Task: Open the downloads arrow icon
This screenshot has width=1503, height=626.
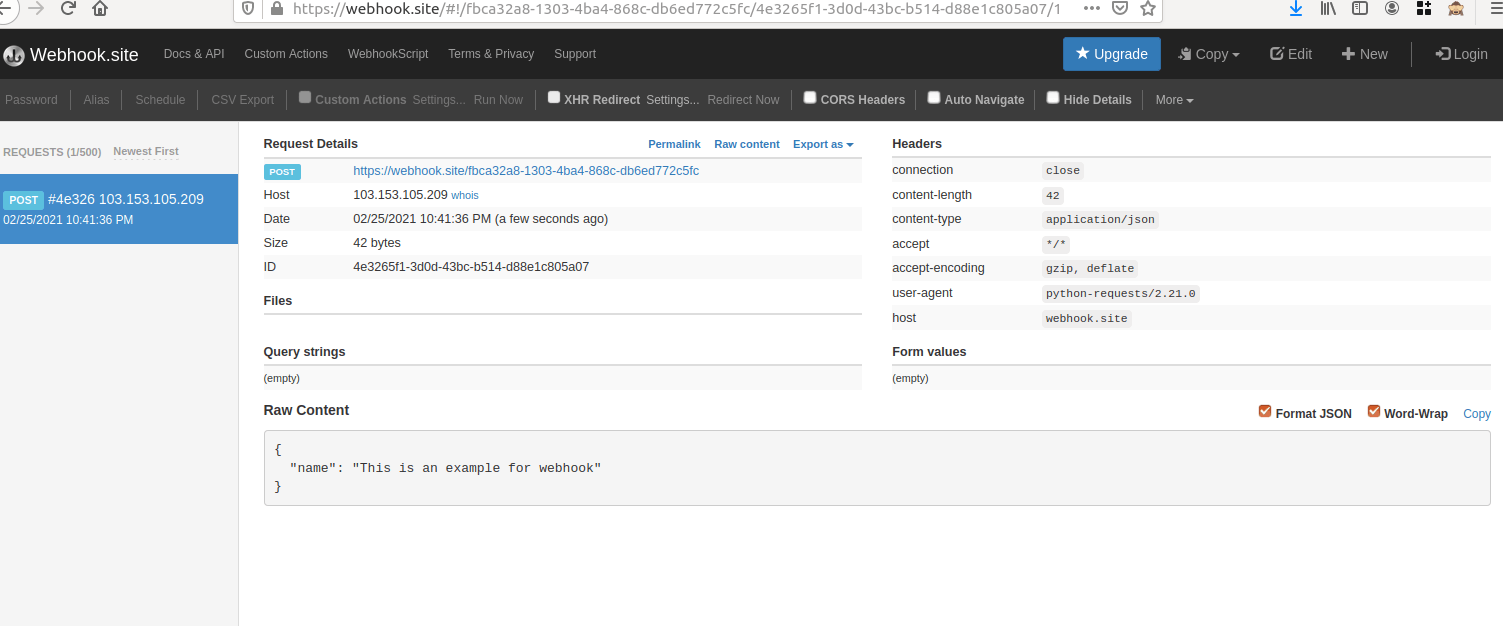Action: point(1296,8)
